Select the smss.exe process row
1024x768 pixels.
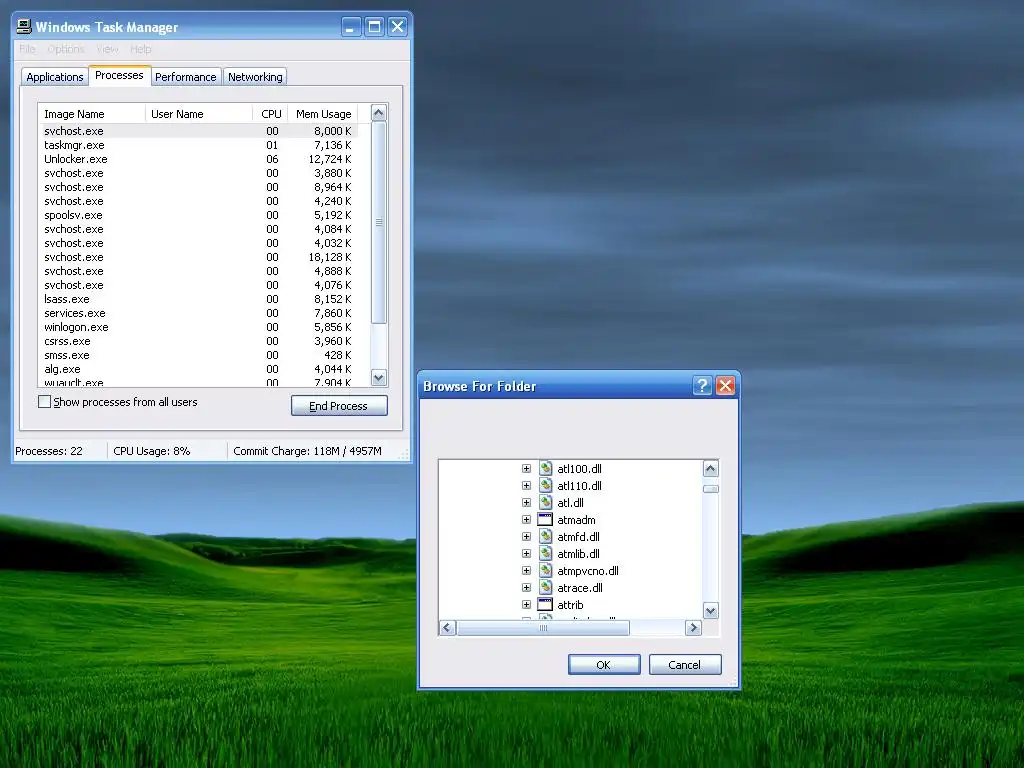point(198,355)
